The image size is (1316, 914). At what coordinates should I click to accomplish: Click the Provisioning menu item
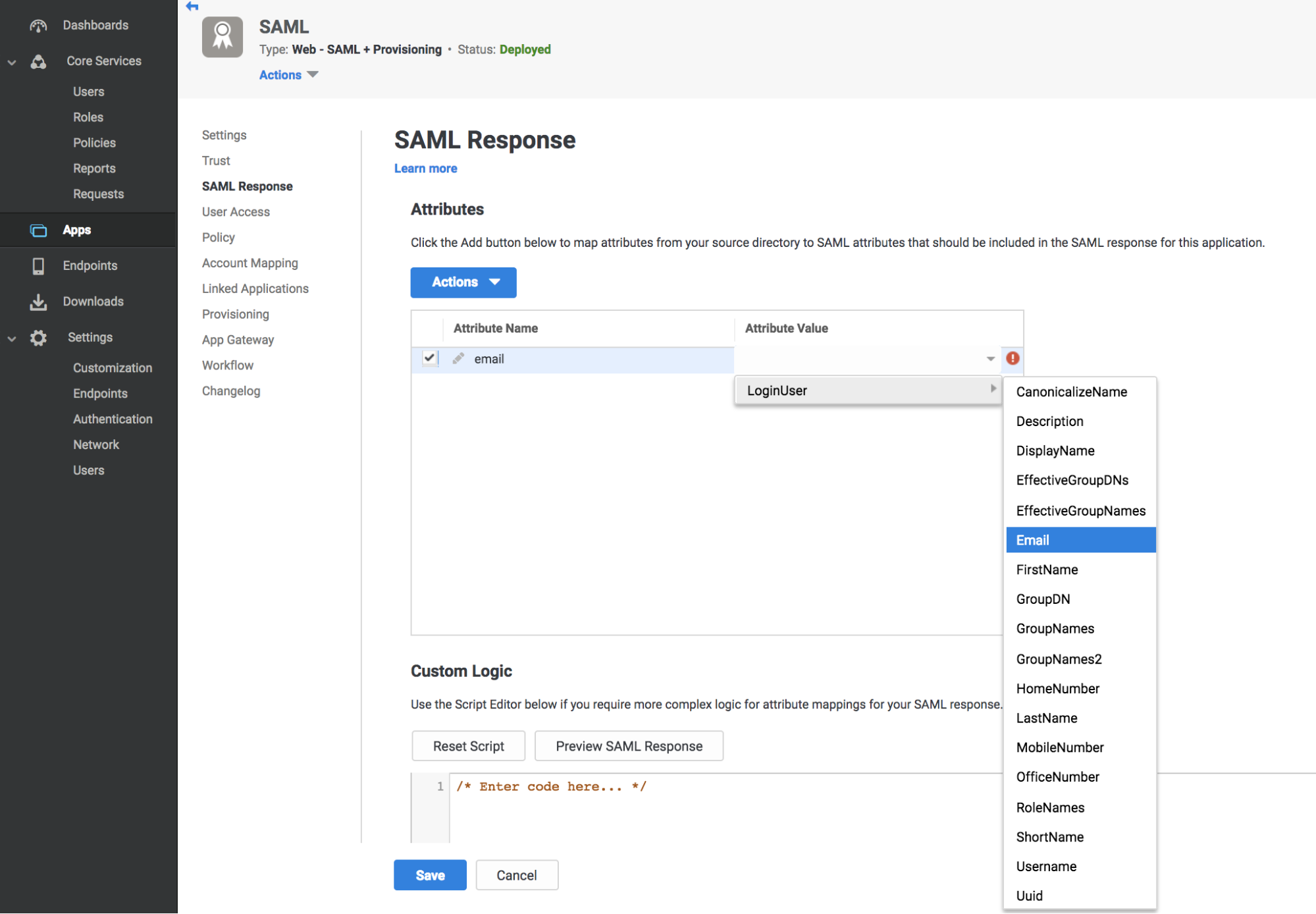click(x=234, y=314)
